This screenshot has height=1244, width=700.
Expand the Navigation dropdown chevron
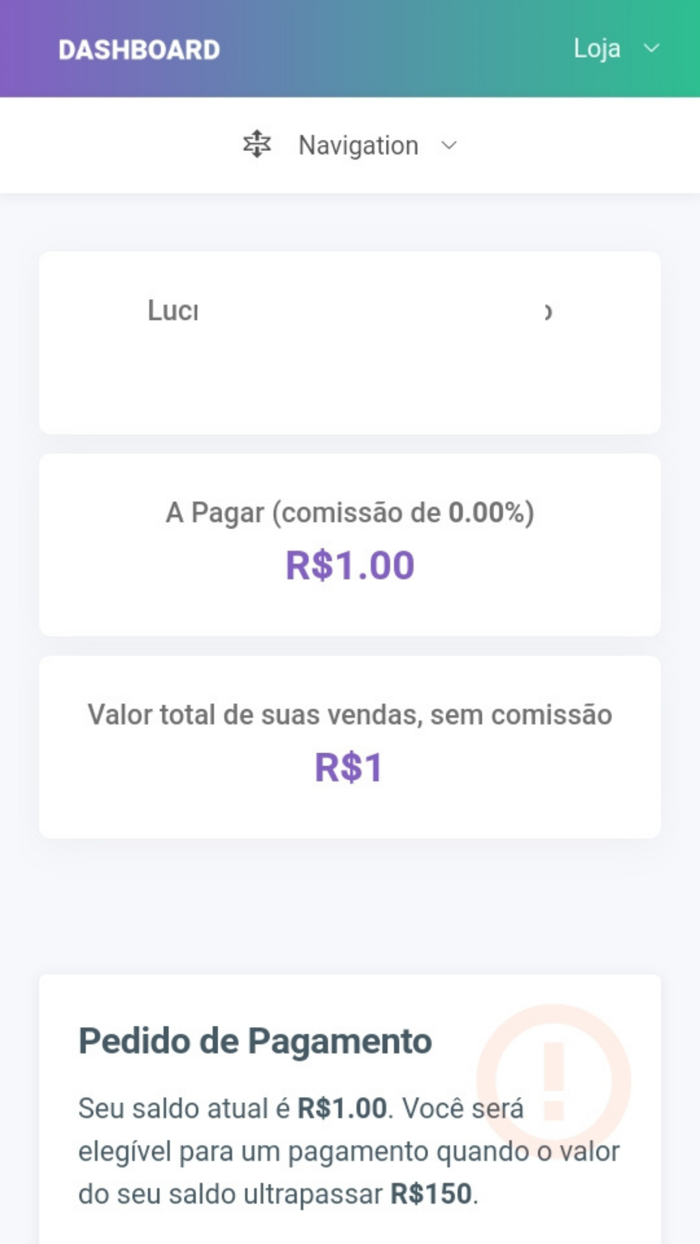pyautogui.click(x=449, y=146)
